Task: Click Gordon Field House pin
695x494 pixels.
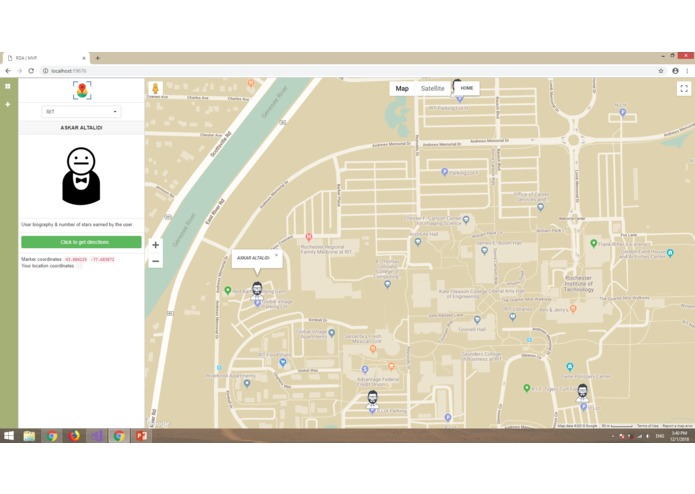Action: click(670, 253)
